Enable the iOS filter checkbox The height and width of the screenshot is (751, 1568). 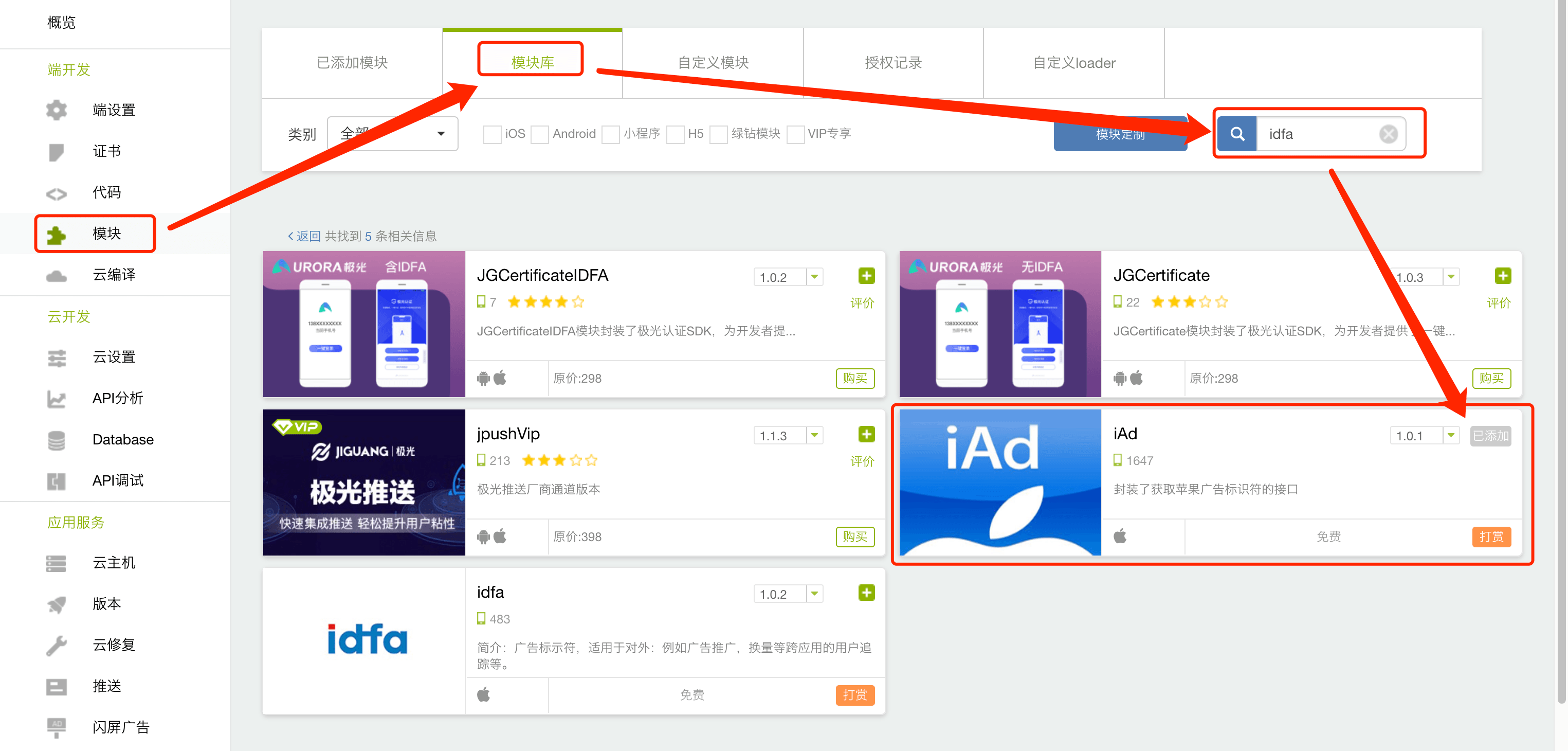[493, 134]
